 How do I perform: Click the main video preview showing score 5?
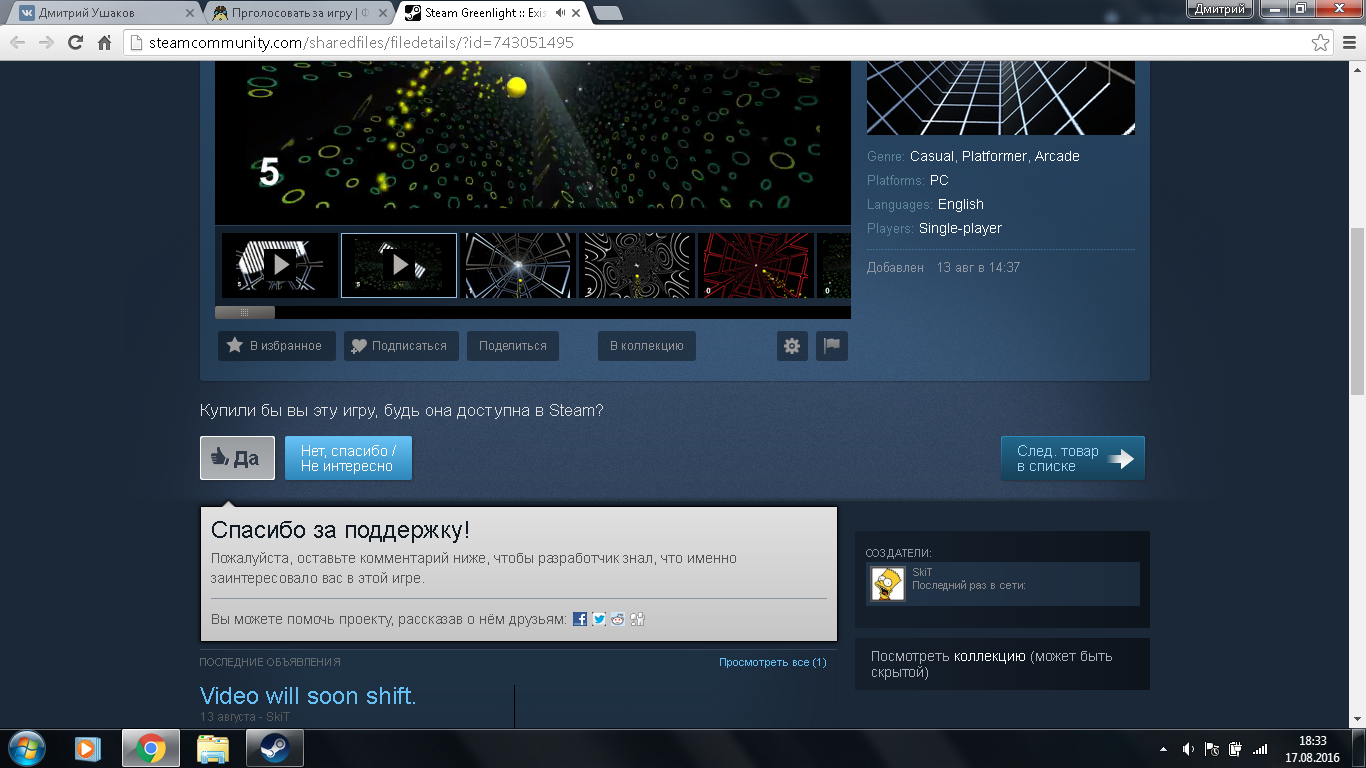(x=533, y=142)
